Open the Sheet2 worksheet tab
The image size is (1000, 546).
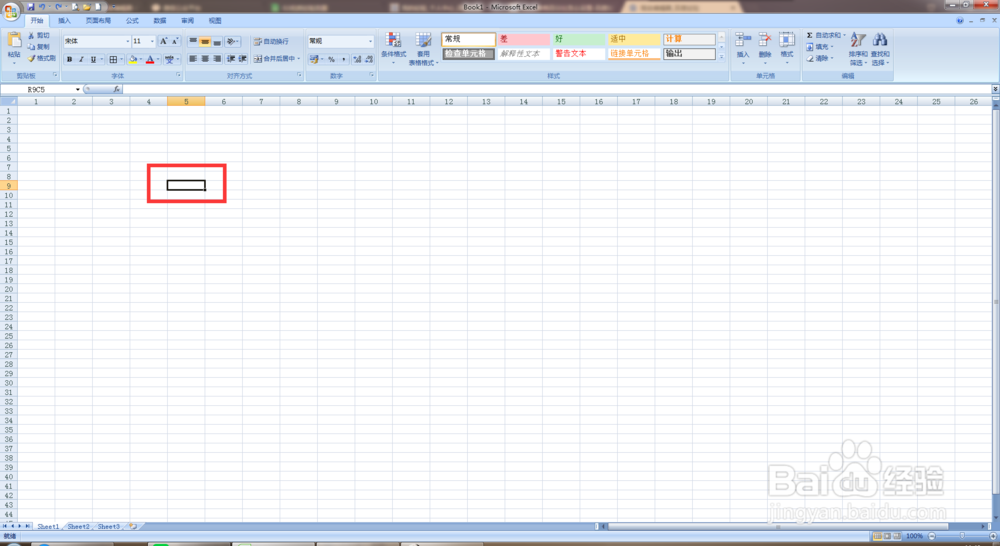pyautogui.click(x=78, y=526)
